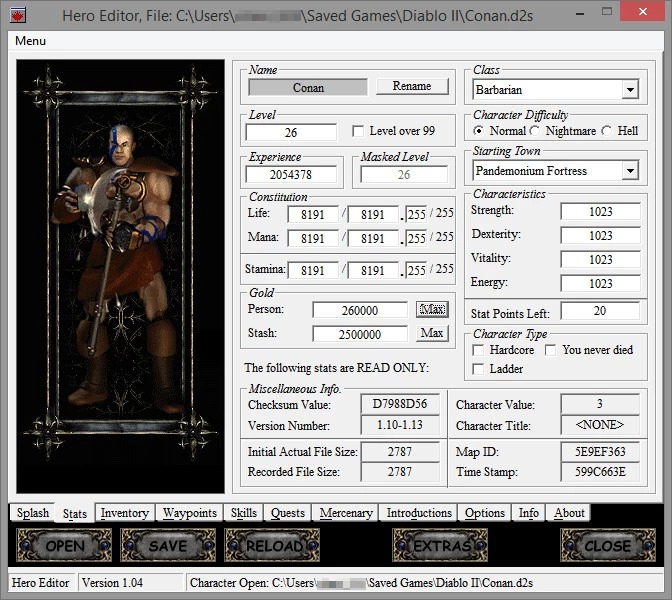Click the Character Title <NONE> value
This screenshot has height=600, width=672.
(600, 425)
